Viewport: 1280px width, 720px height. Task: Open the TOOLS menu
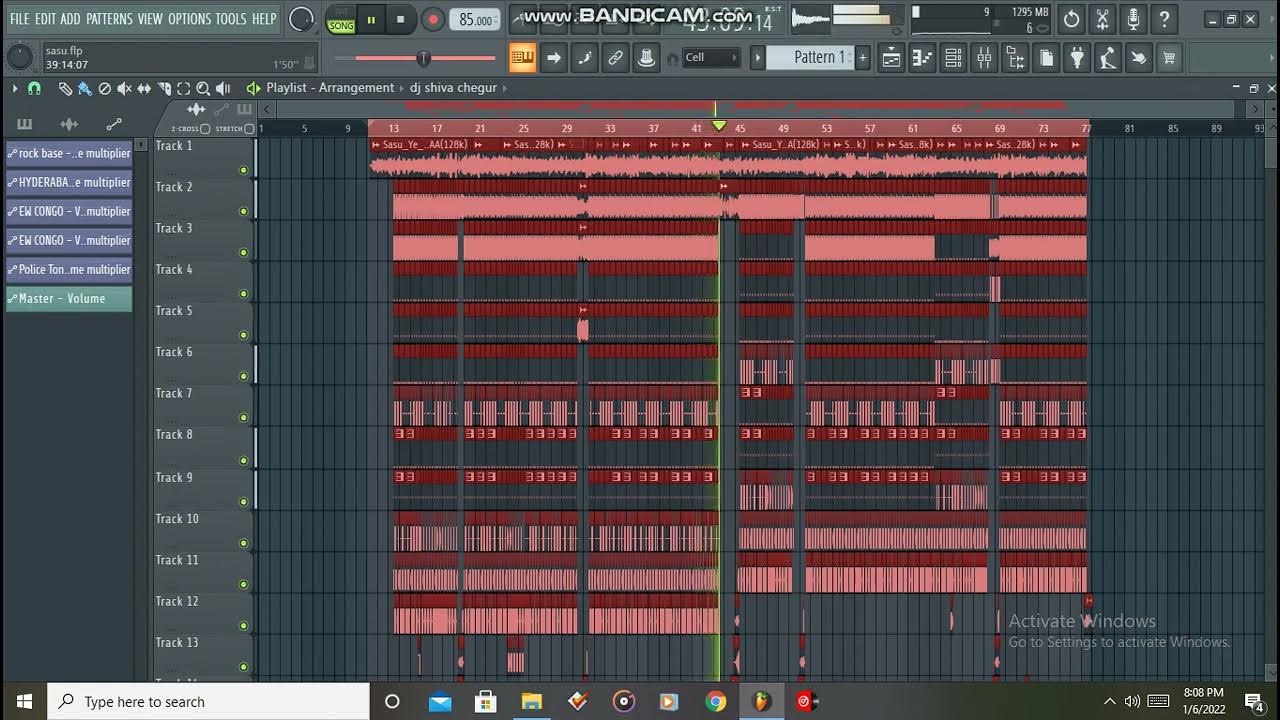coord(230,19)
